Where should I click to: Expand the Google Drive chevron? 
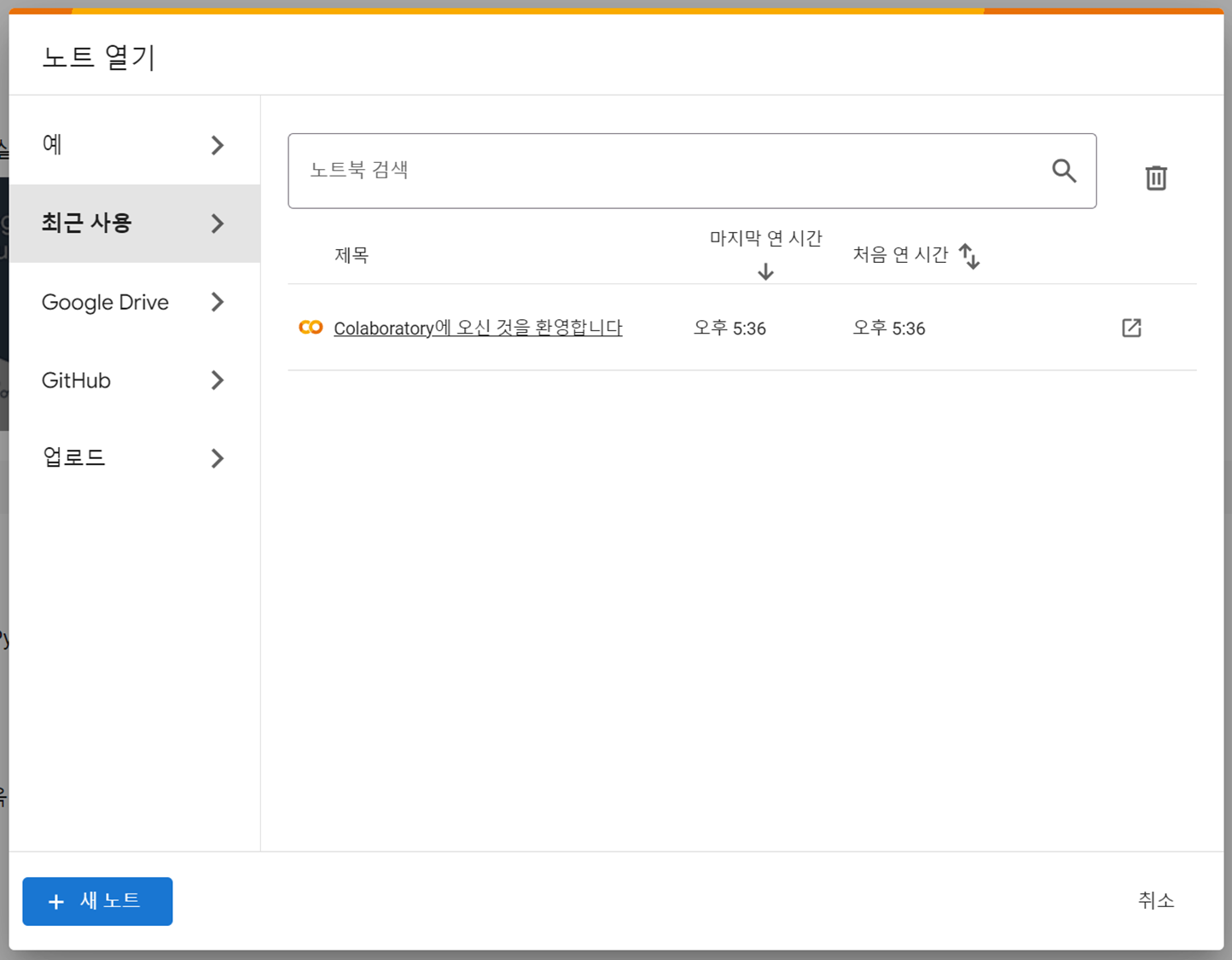click(x=218, y=302)
